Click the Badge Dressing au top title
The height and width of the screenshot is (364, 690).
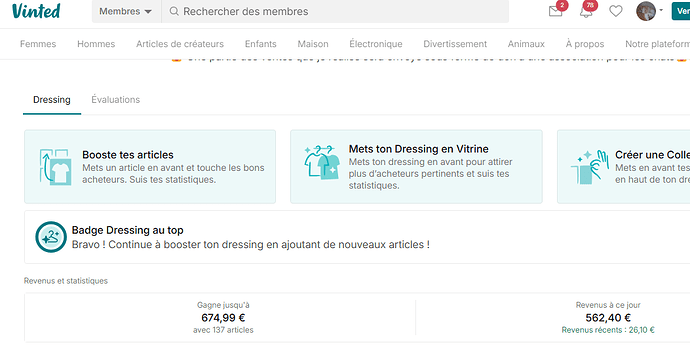tap(128, 230)
